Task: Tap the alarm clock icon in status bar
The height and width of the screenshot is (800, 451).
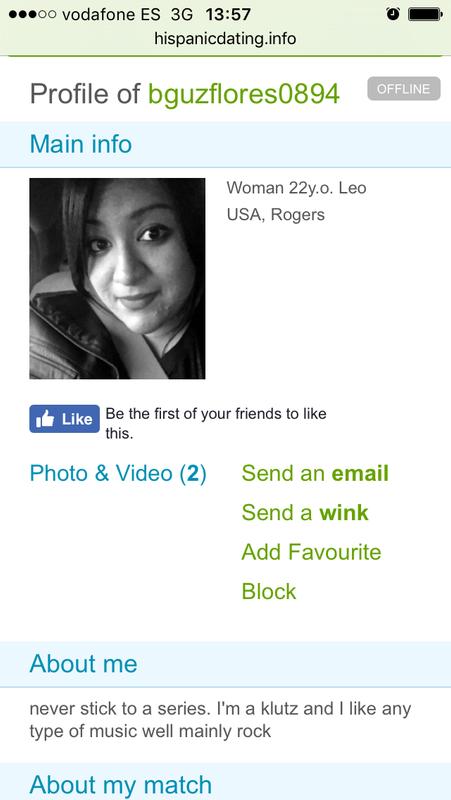Action: tap(392, 14)
